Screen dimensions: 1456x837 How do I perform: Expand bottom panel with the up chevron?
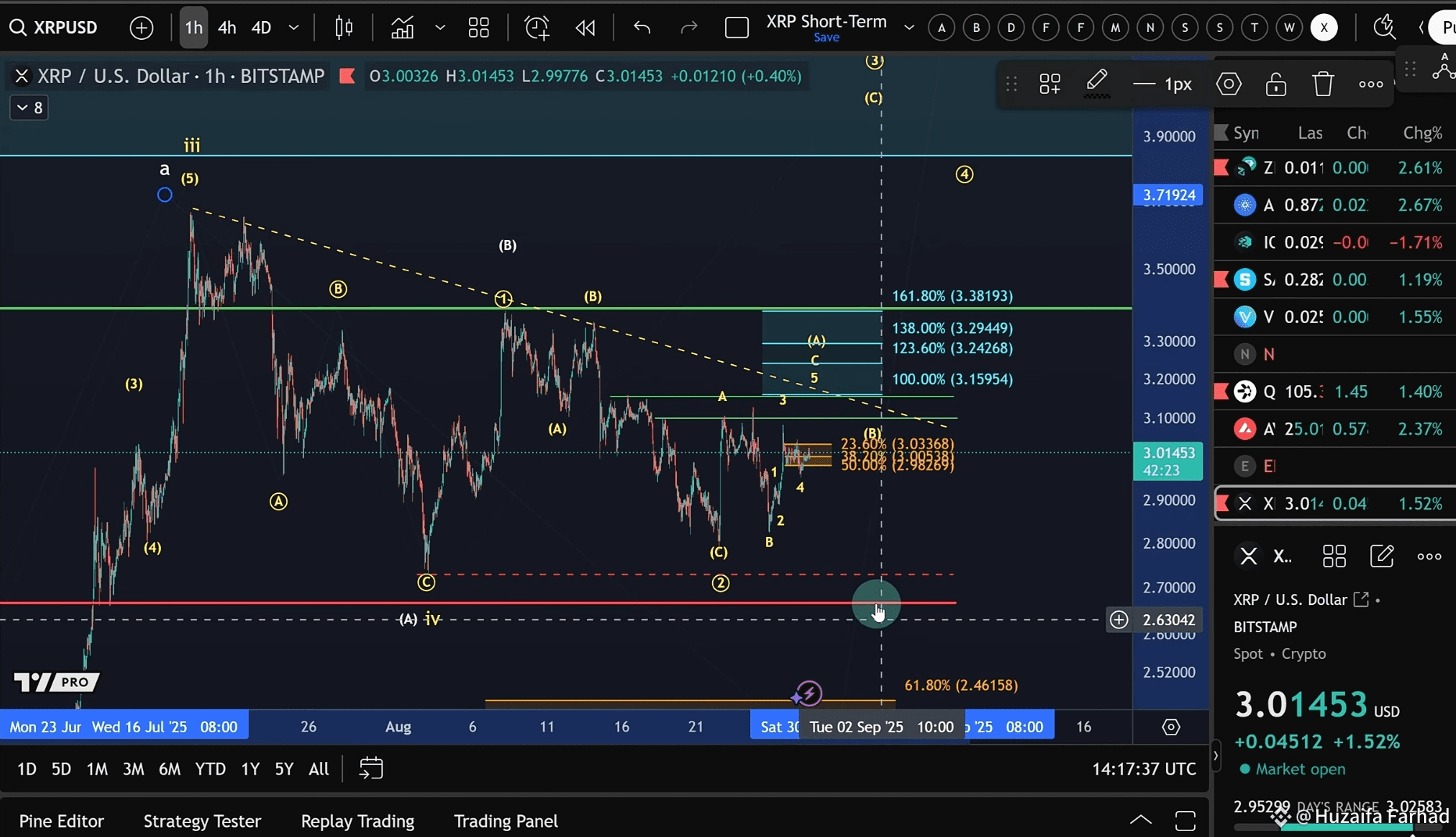pos(1141,820)
